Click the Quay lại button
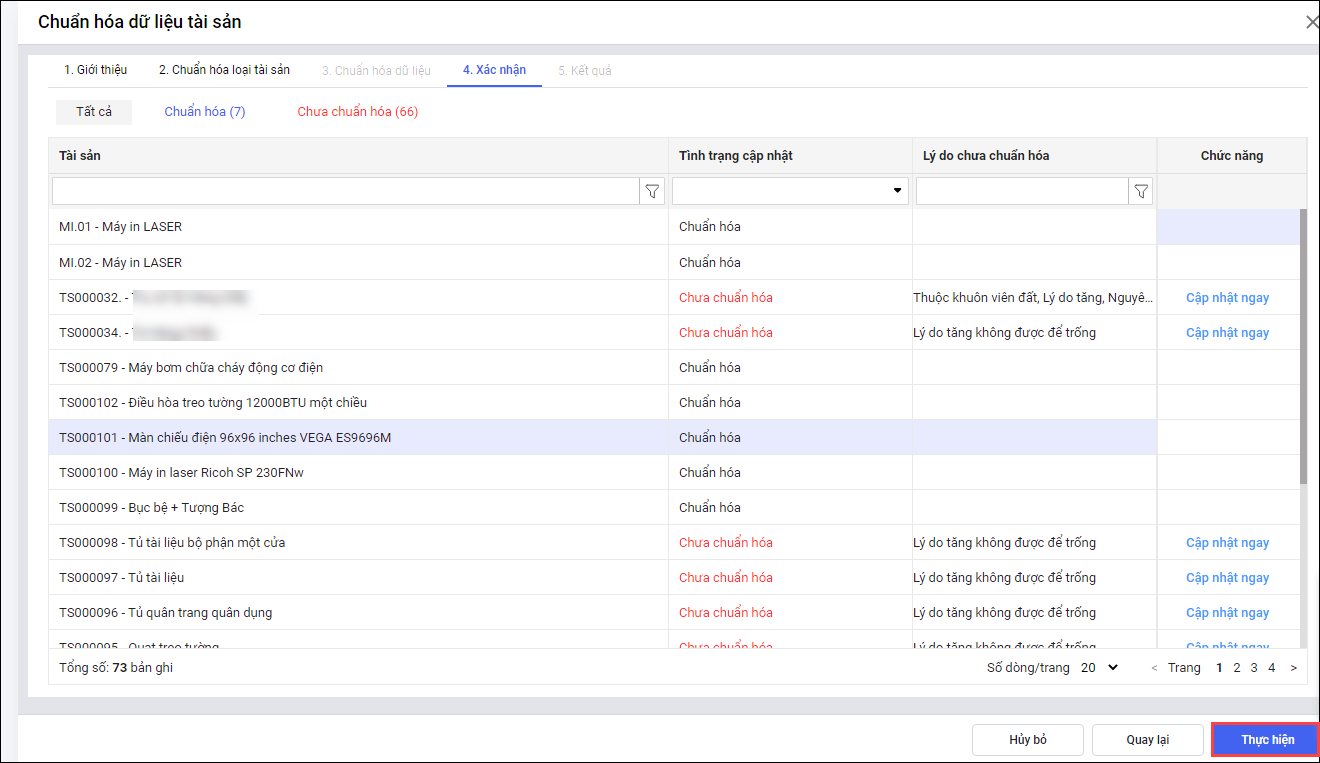The image size is (1320, 763). point(1147,740)
